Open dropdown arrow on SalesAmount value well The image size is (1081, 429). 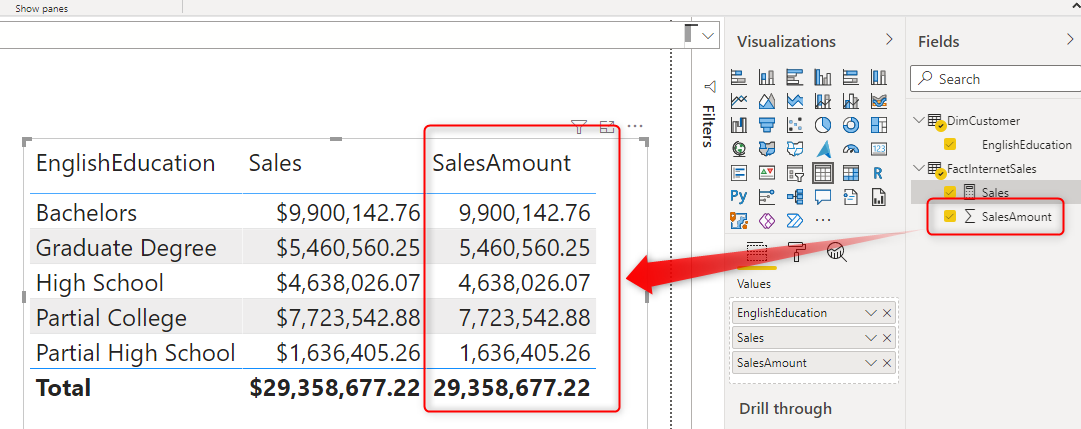coord(870,364)
